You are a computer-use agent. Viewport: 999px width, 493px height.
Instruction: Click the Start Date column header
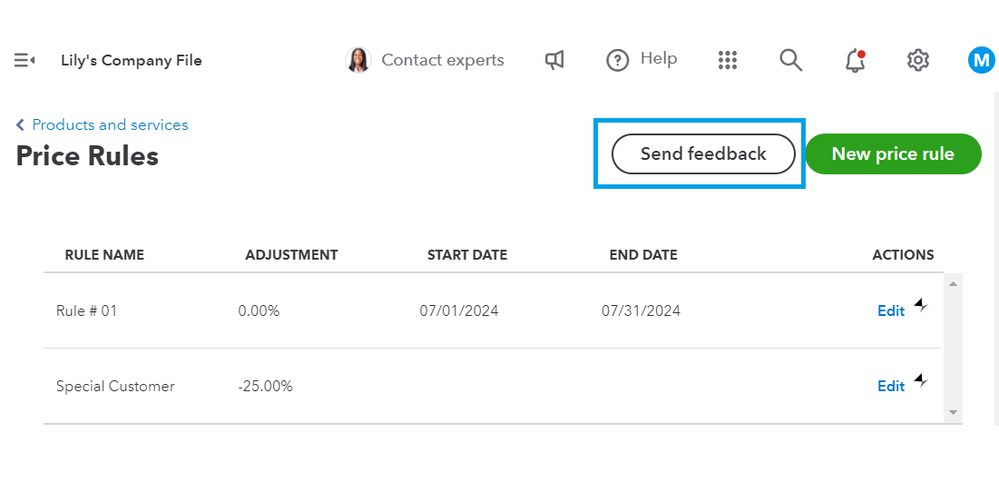coord(467,255)
